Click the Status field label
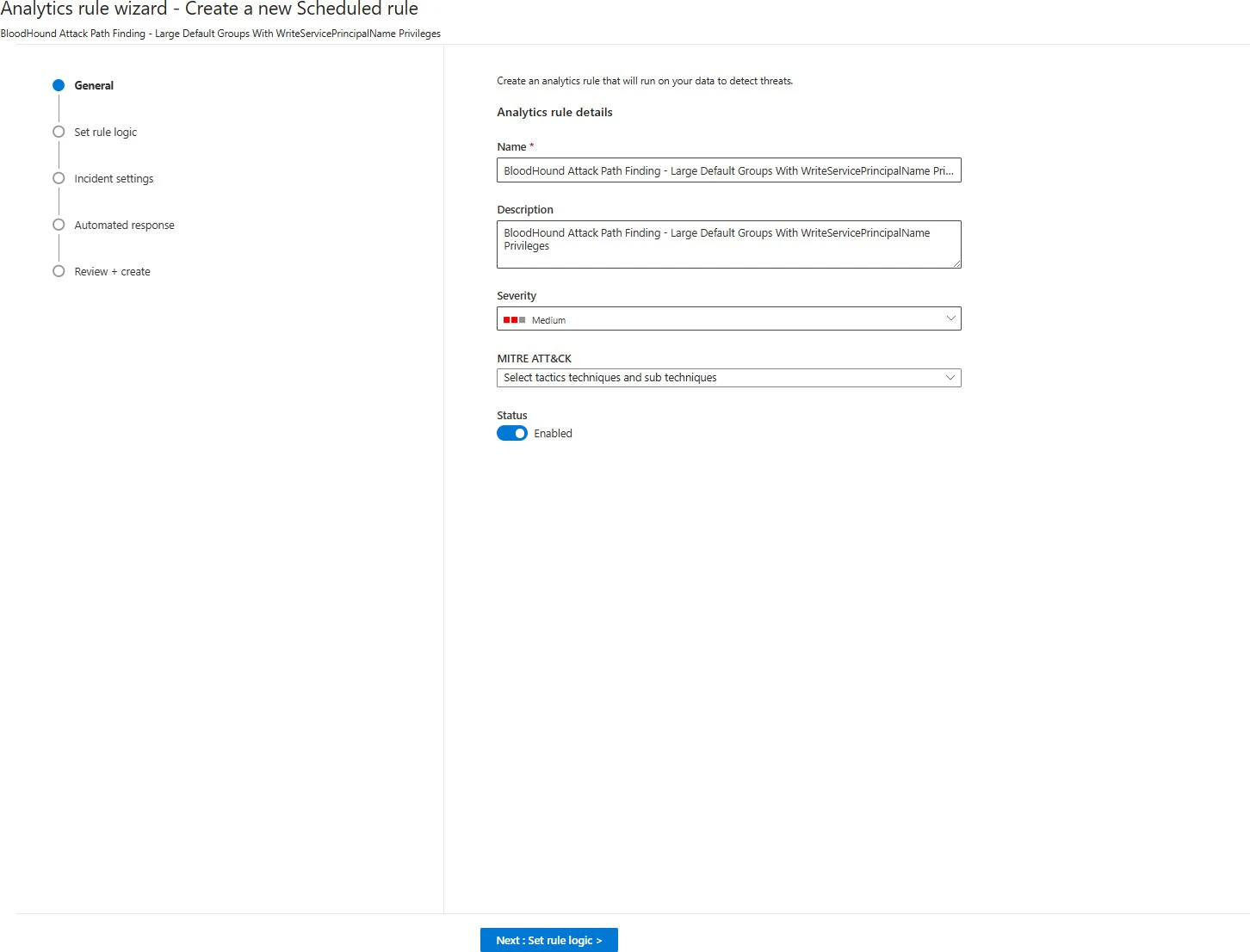Screen dimensions: 1250x952 point(511,416)
